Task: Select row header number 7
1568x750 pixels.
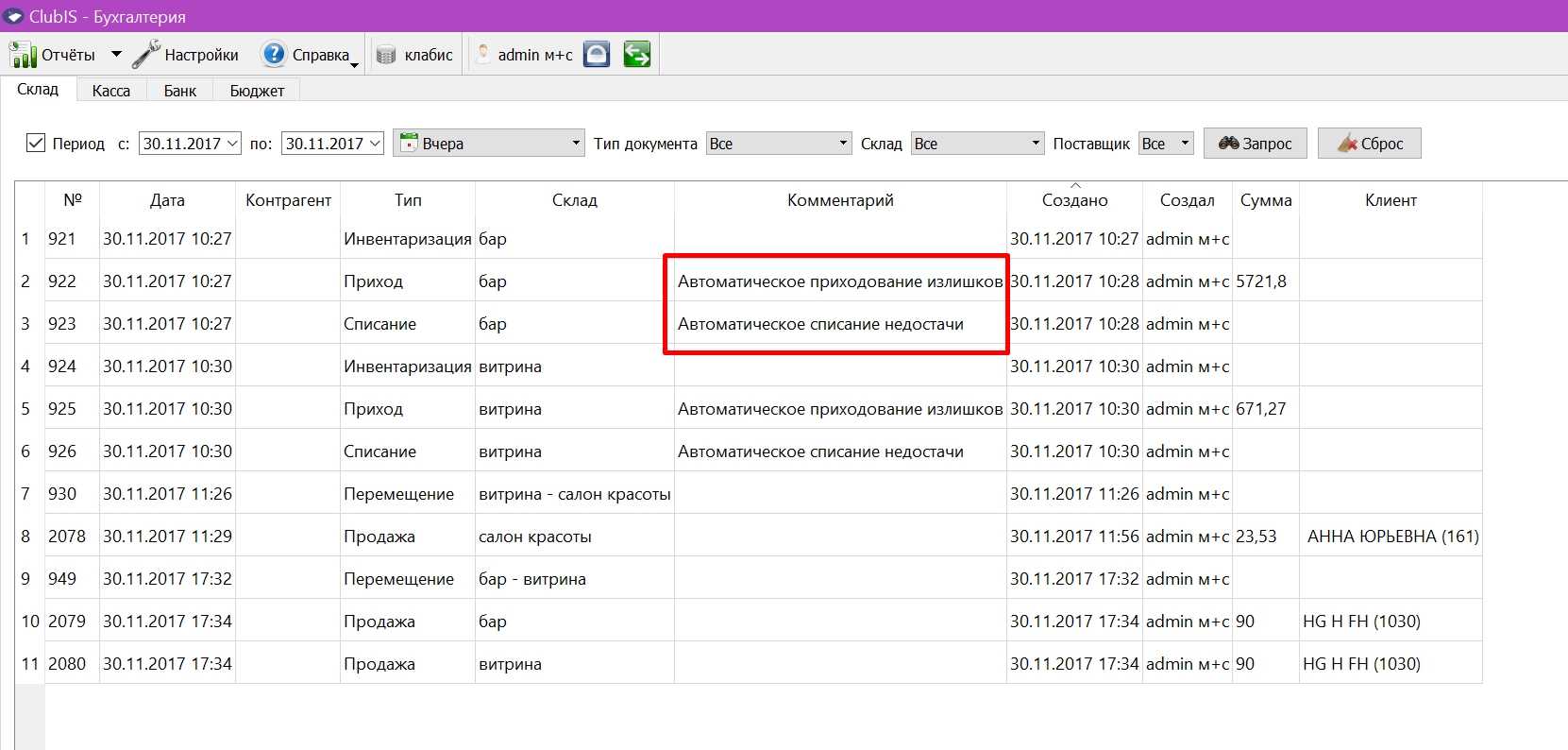Action: [x=29, y=494]
